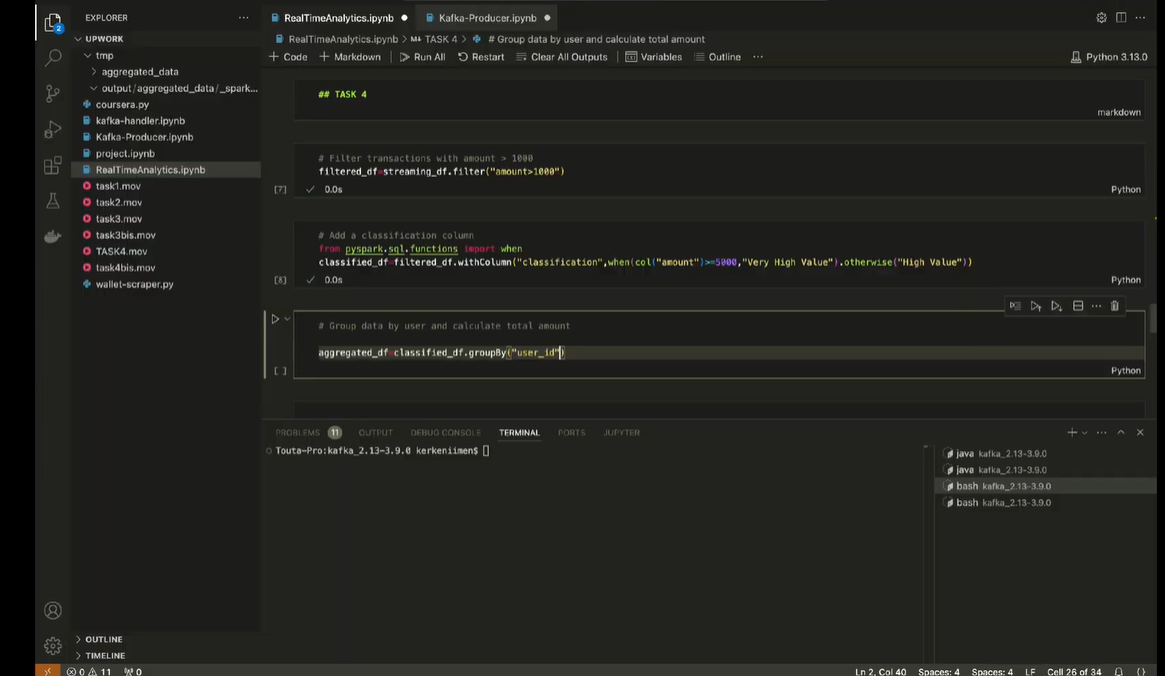Split the cell using cell toolbar icon
Viewport: 1165px width, 676px height.
pyautogui.click(x=1078, y=306)
